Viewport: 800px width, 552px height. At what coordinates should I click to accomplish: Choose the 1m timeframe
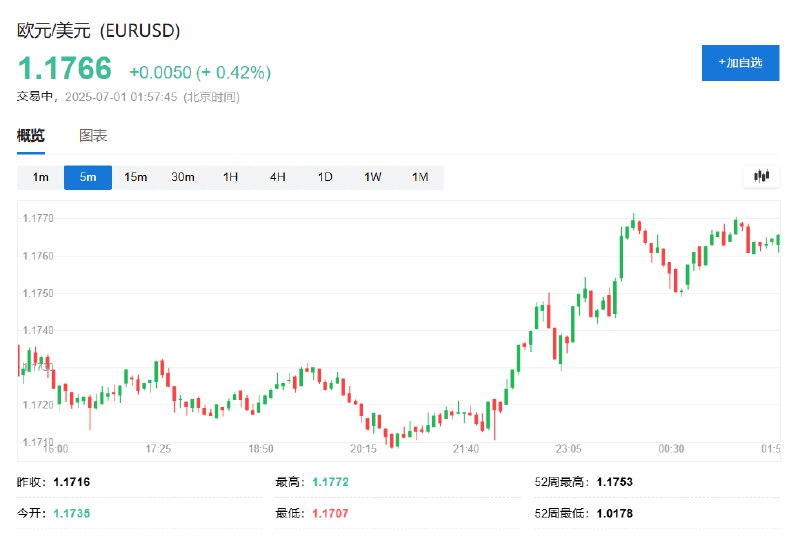(40, 177)
